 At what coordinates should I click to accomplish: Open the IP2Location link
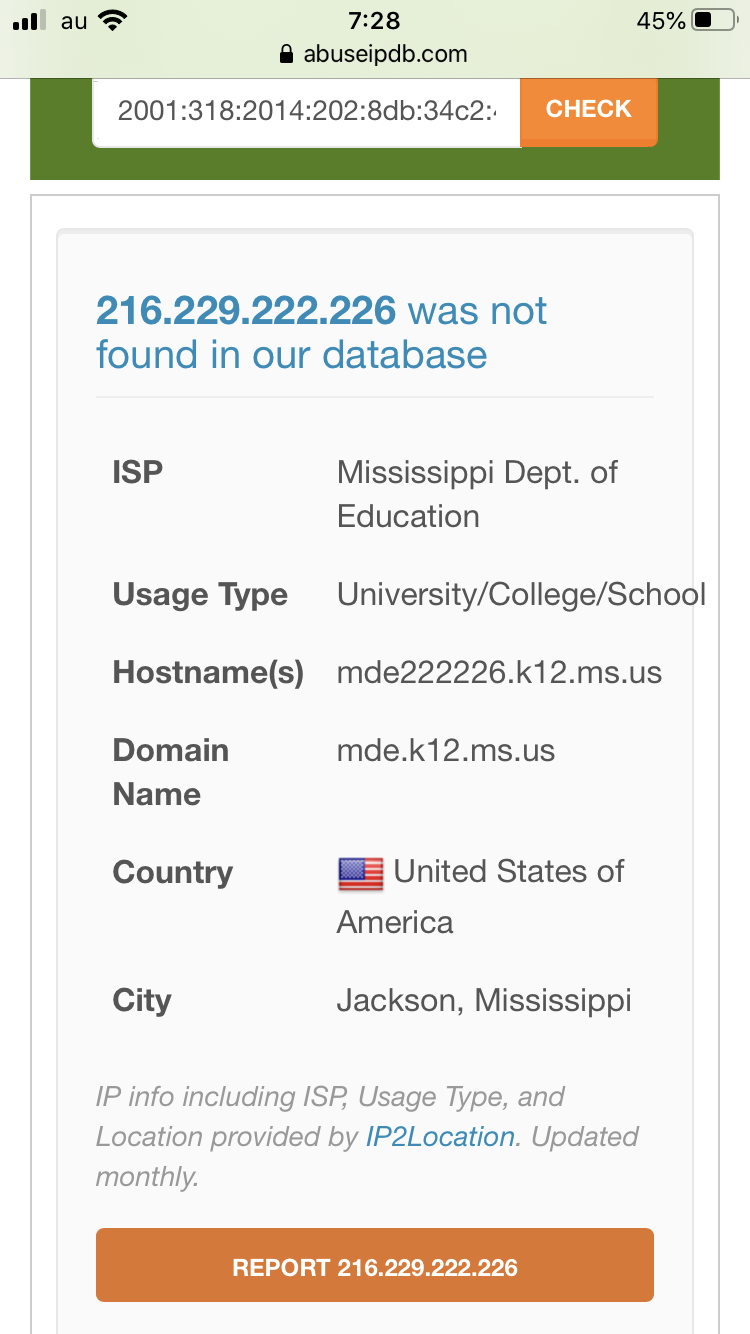pyautogui.click(x=440, y=1137)
